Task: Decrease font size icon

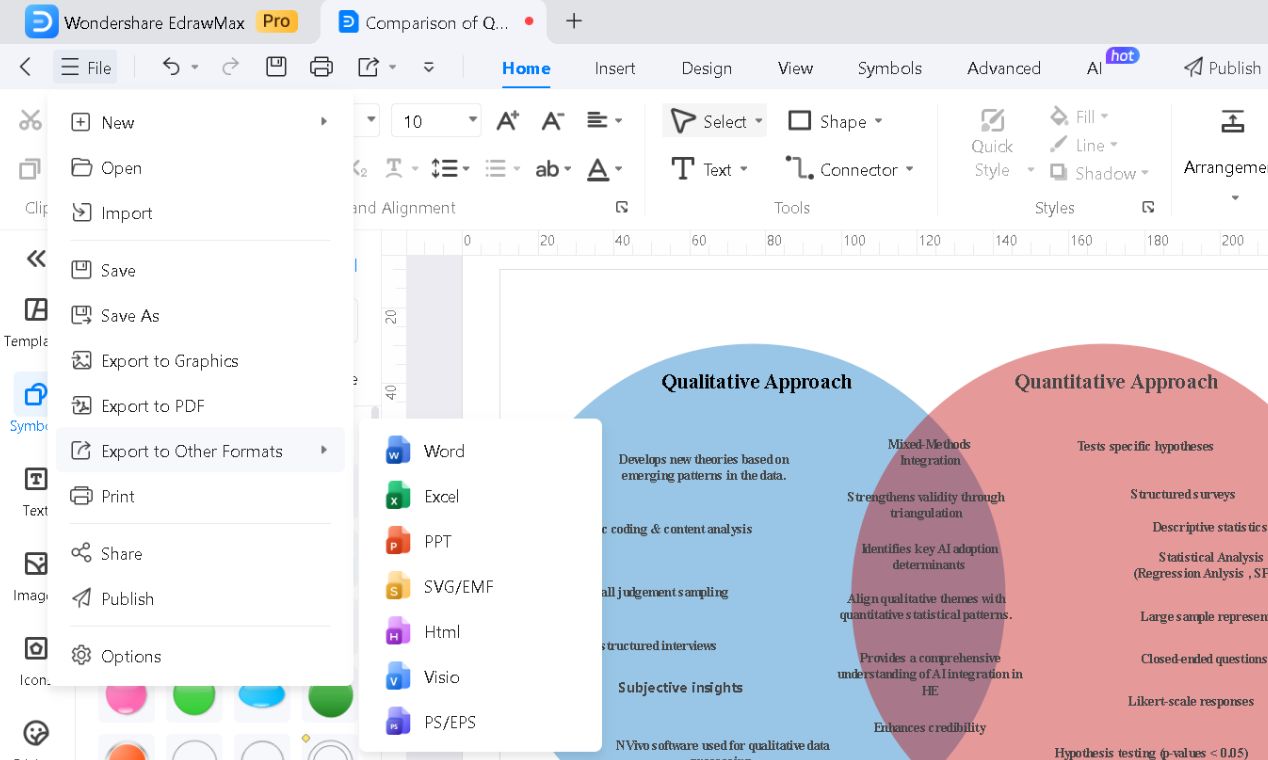Action: (x=552, y=121)
